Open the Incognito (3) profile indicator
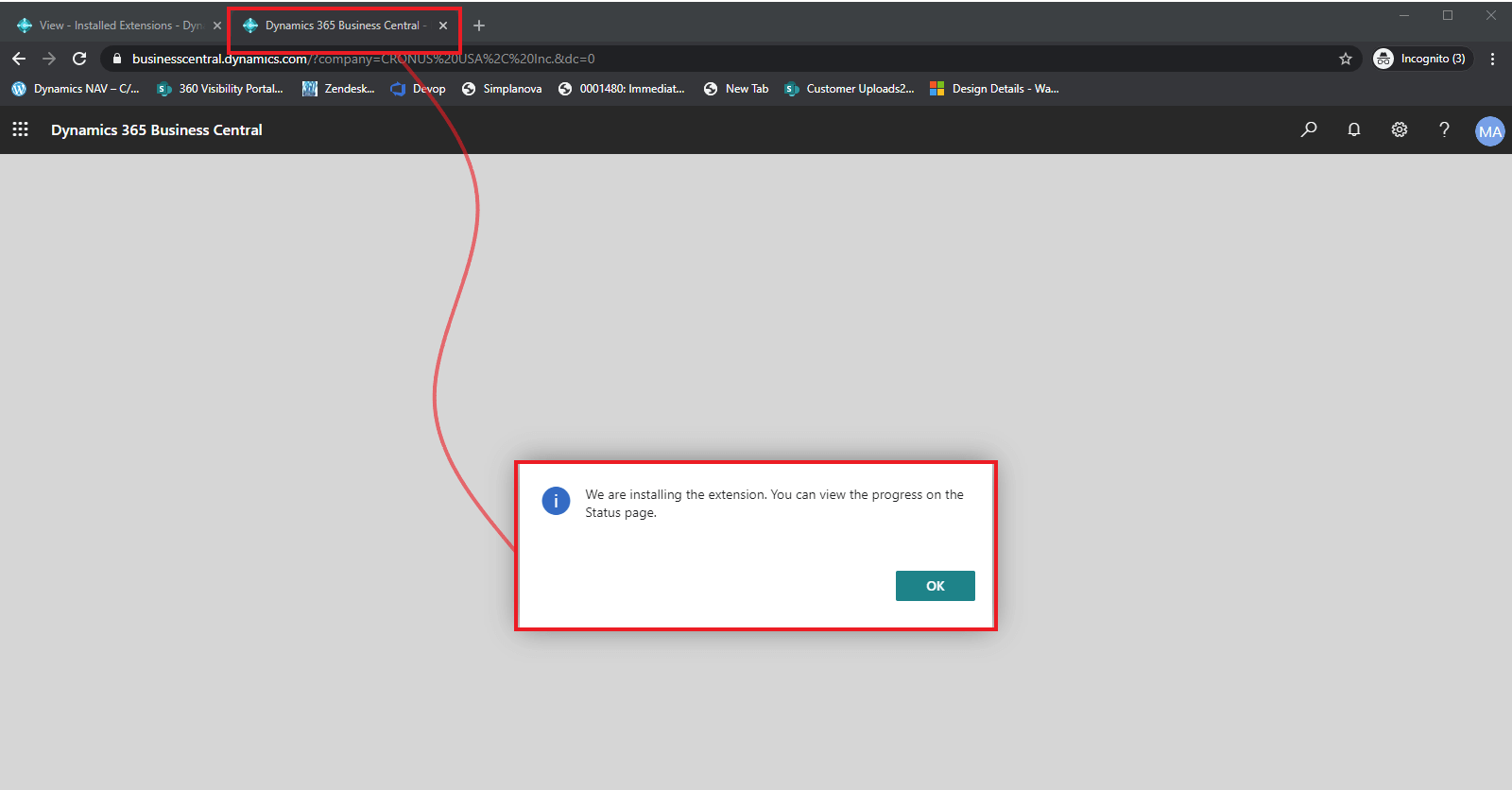 (1421, 59)
